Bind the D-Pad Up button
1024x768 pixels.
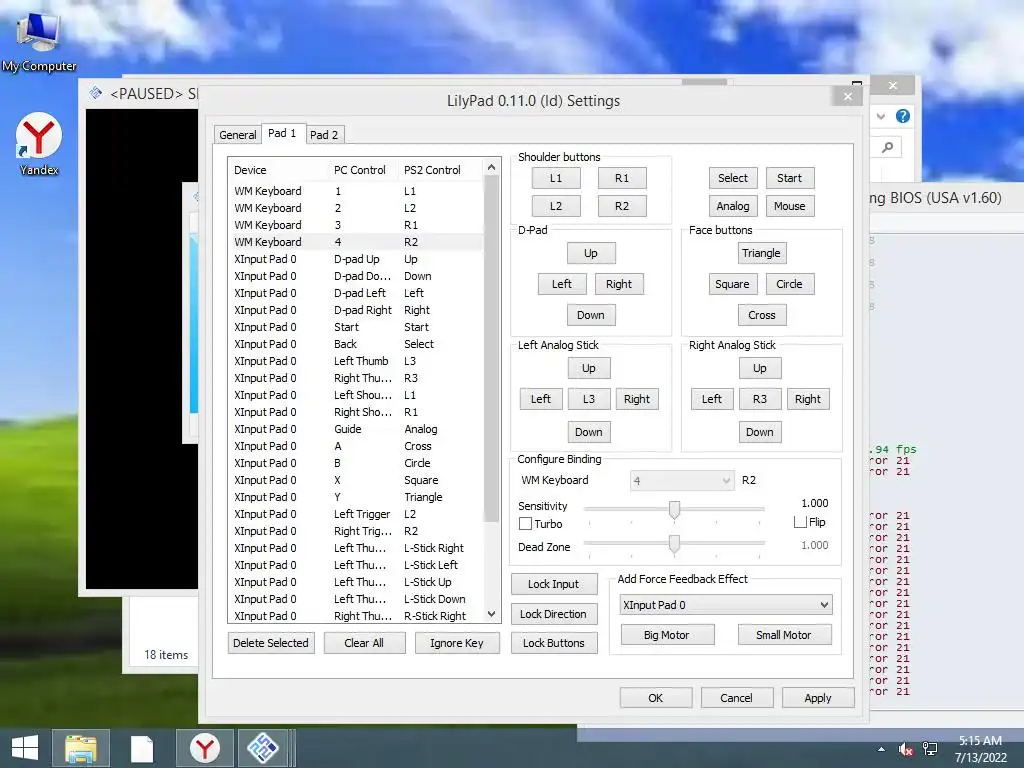tap(590, 253)
